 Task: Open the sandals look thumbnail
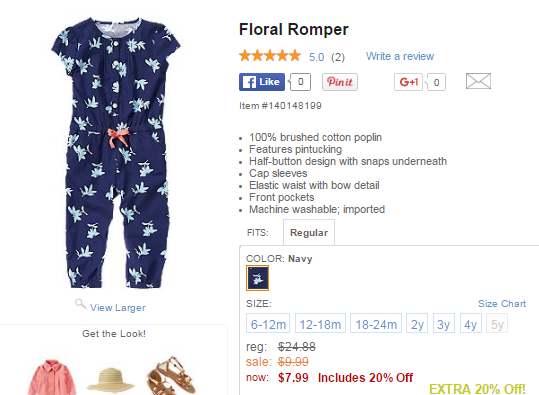point(171,375)
